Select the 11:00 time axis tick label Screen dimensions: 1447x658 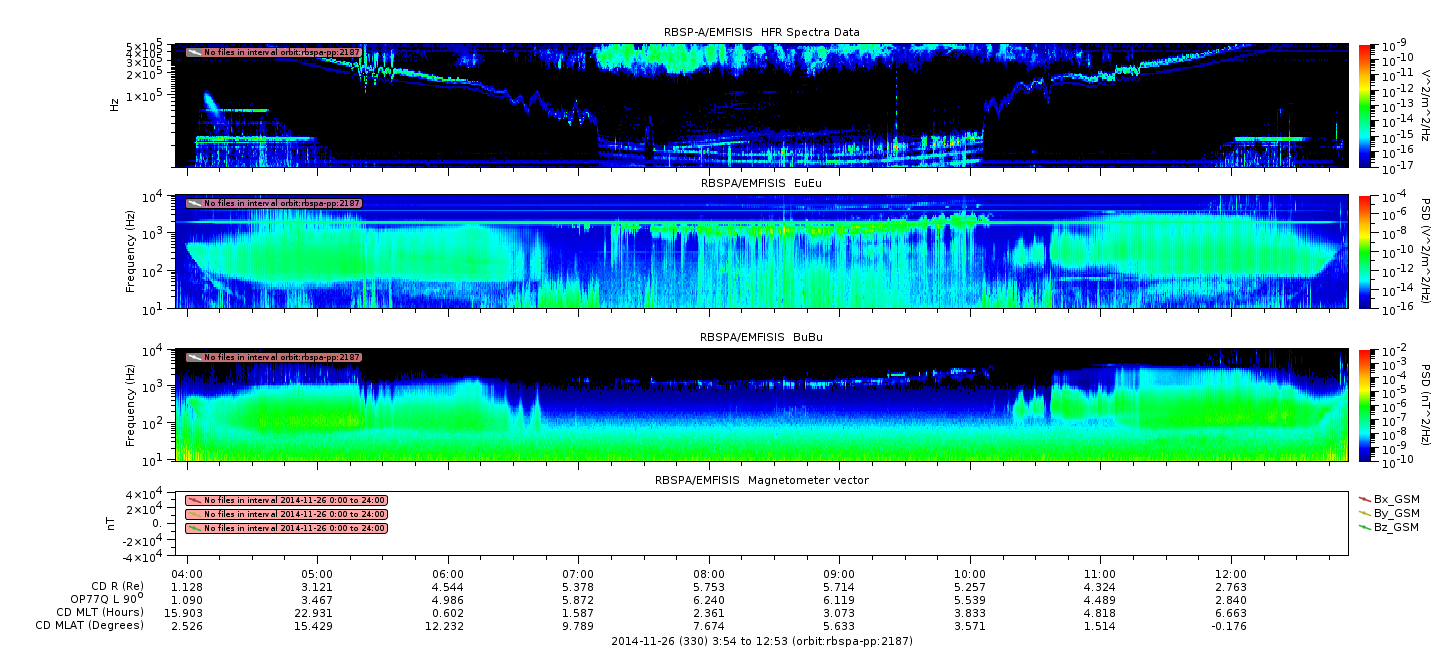point(1100,574)
